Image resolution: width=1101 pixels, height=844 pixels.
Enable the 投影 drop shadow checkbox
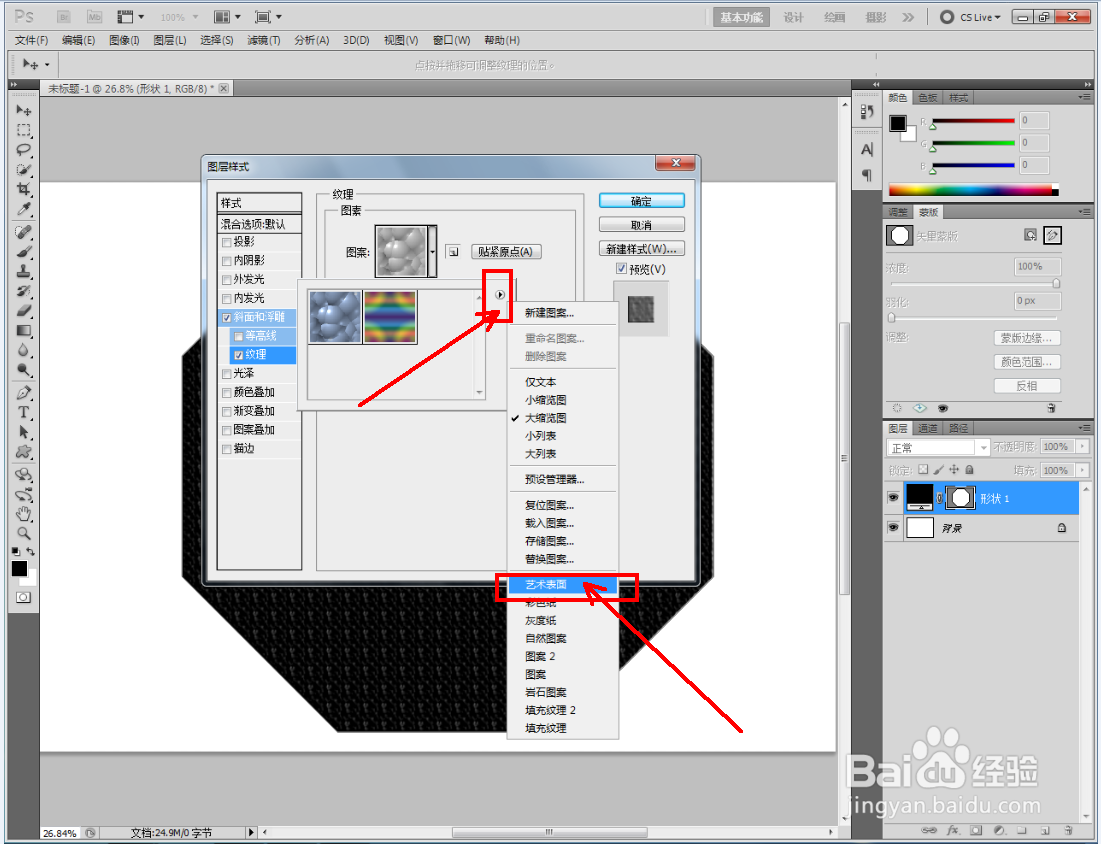coord(227,242)
